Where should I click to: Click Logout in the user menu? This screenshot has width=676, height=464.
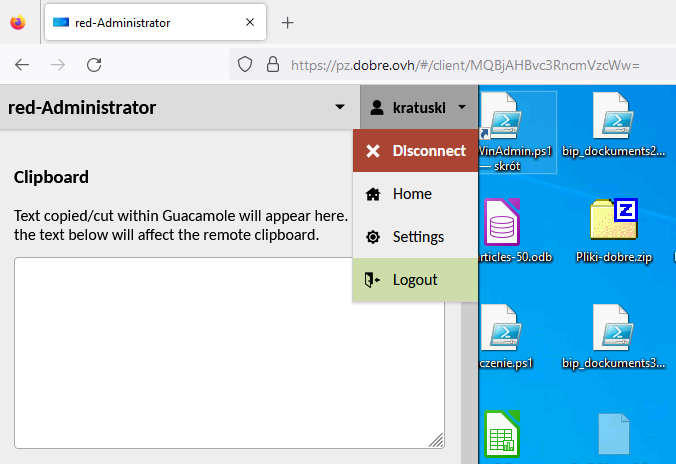point(414,280)
